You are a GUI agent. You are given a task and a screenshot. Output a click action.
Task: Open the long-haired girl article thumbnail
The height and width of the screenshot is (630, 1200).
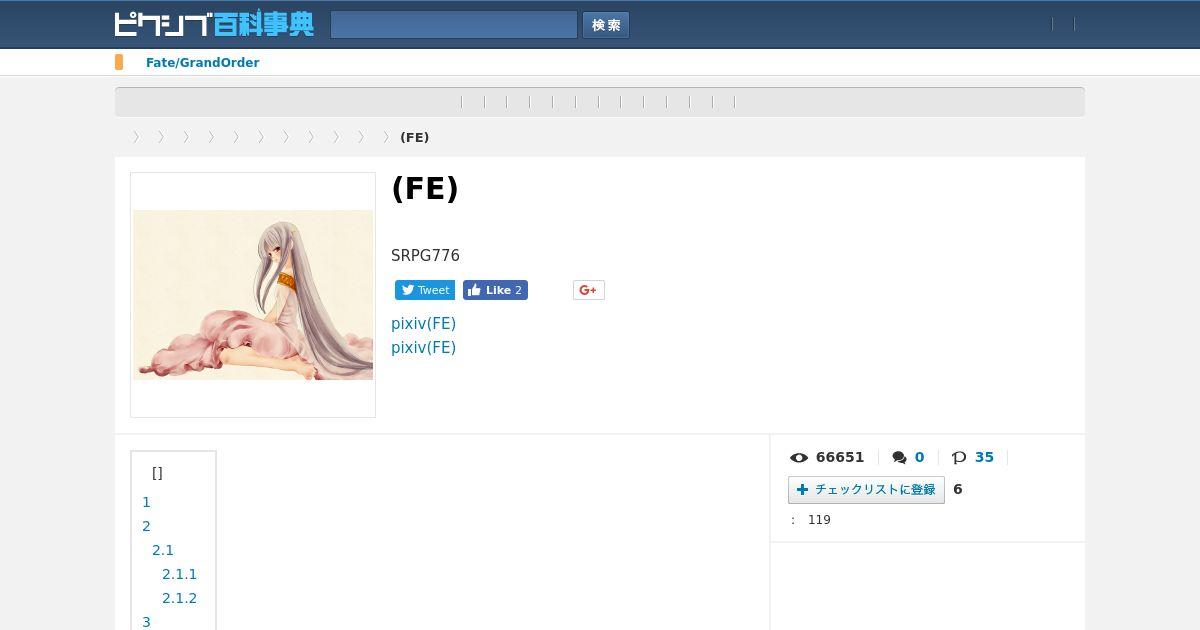point(253,295)
